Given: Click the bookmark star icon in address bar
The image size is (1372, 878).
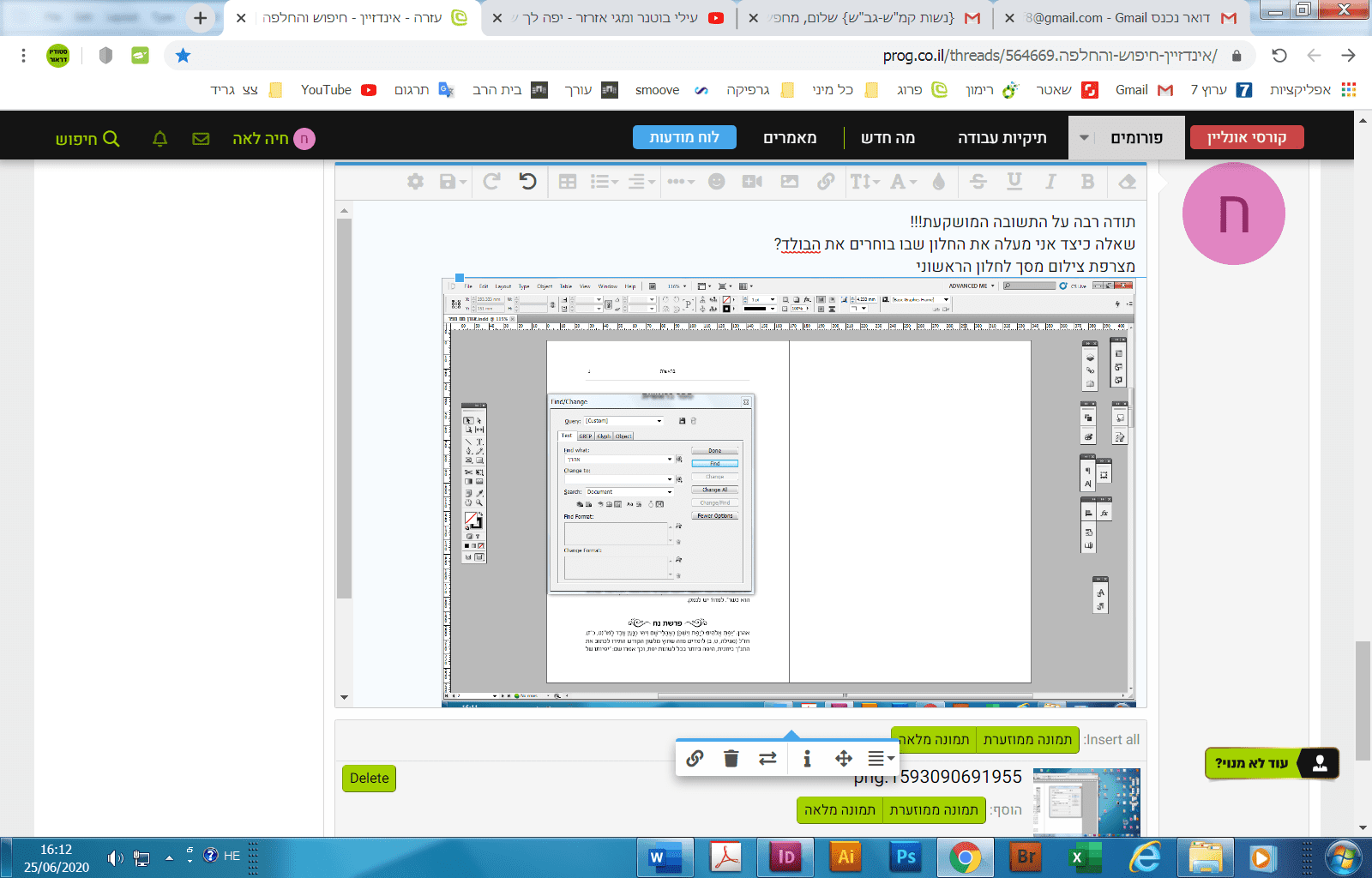Looking at the screenshot, I should tap(183, 56).
